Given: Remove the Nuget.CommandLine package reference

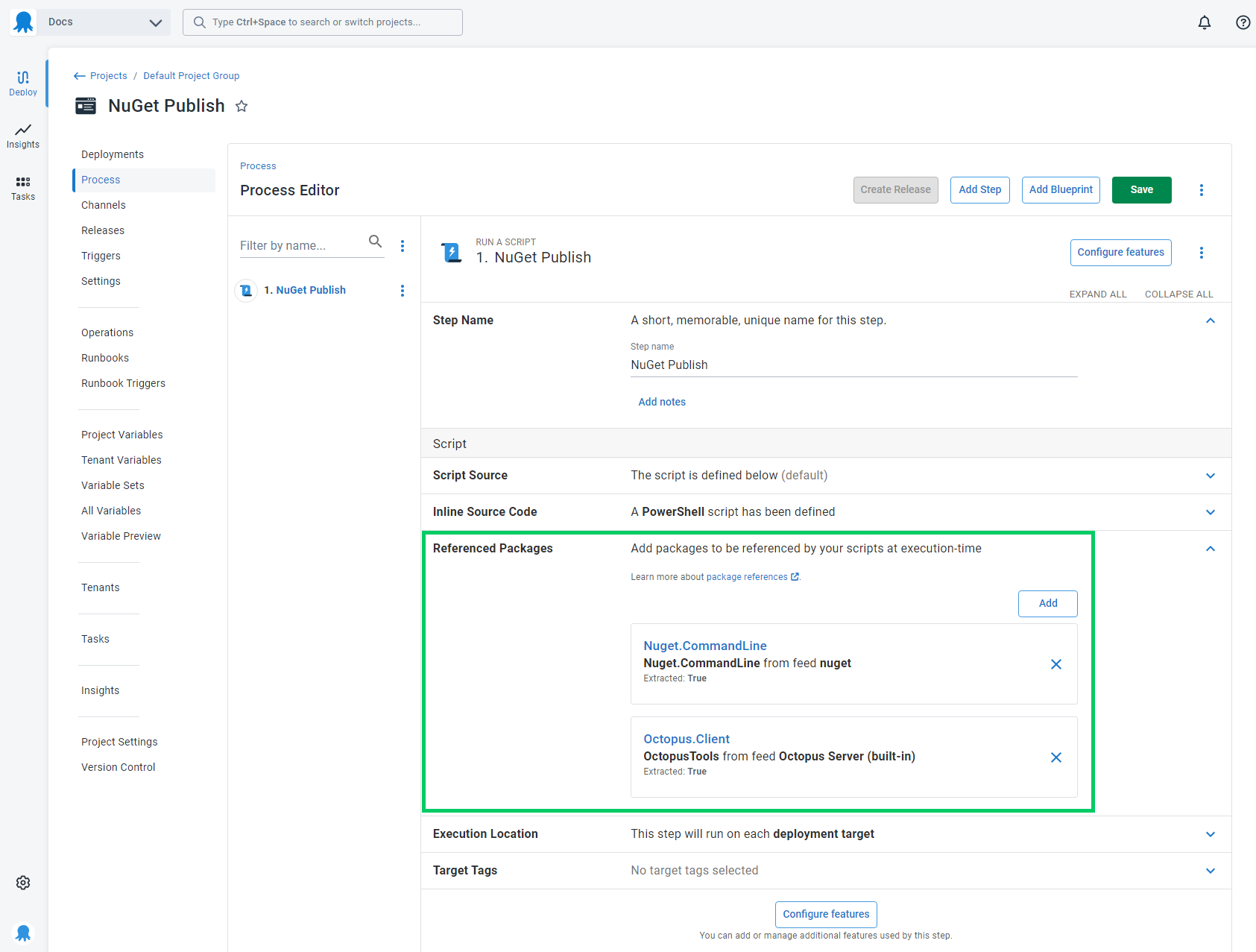Looking at the screenshot, I should pyautogui.click(x=1056, y=664).
